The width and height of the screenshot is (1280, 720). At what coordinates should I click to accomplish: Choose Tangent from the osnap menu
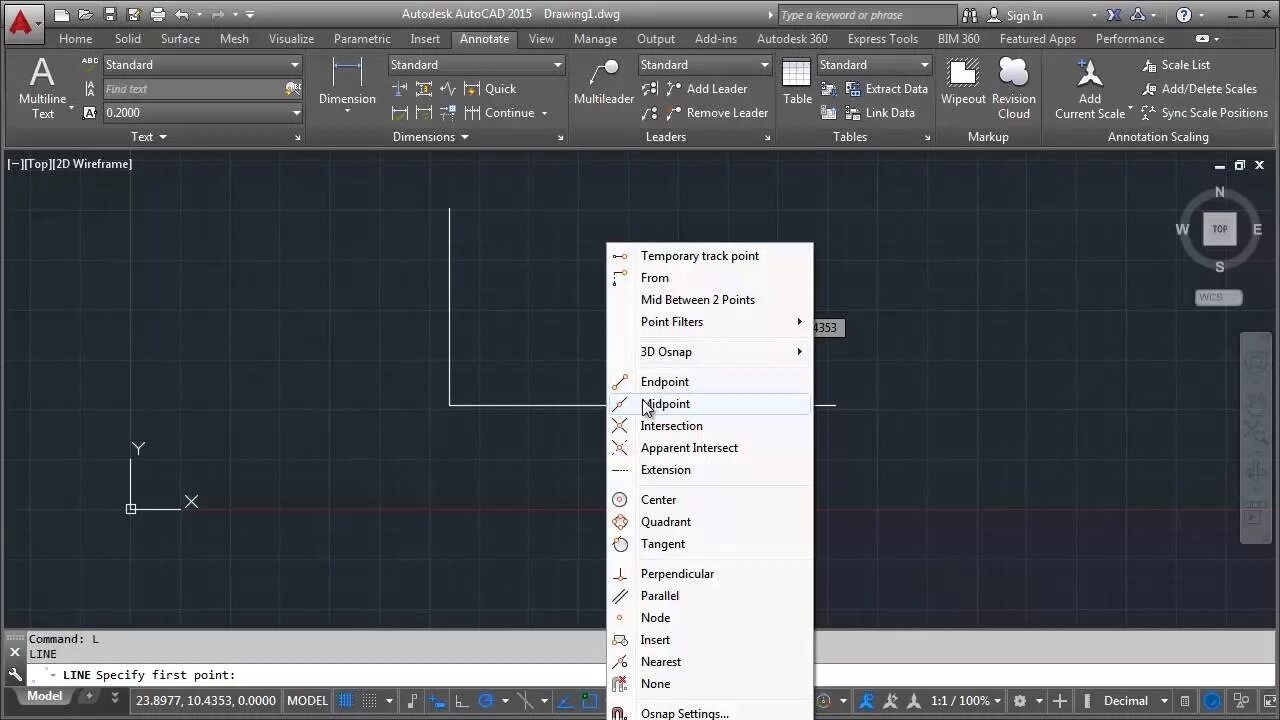tap(710, 544)
